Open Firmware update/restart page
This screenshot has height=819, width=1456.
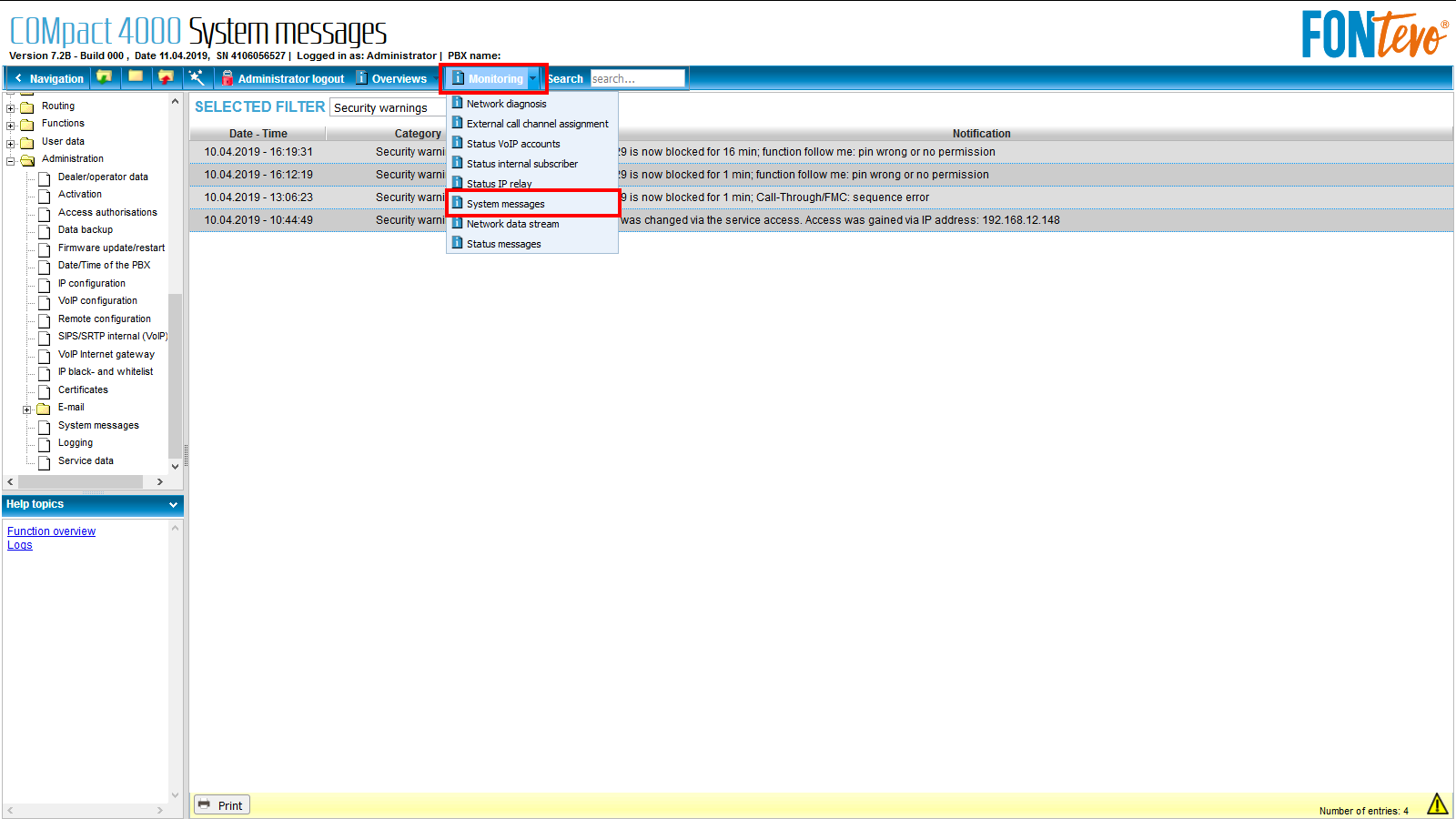pyautogui.click(x=112, y=248)
